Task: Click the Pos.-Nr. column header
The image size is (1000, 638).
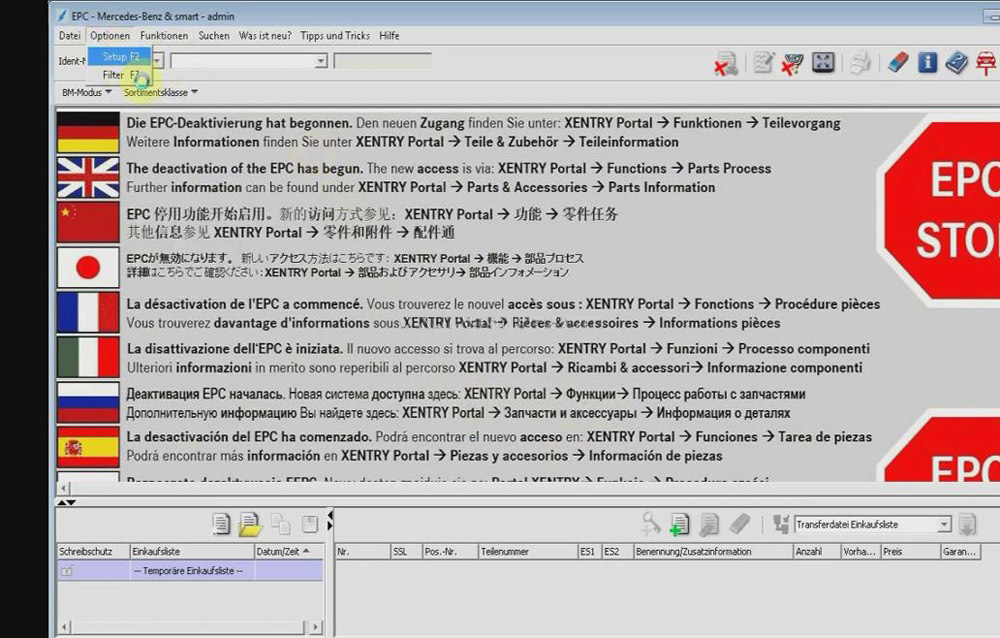Action: (450, 552)
